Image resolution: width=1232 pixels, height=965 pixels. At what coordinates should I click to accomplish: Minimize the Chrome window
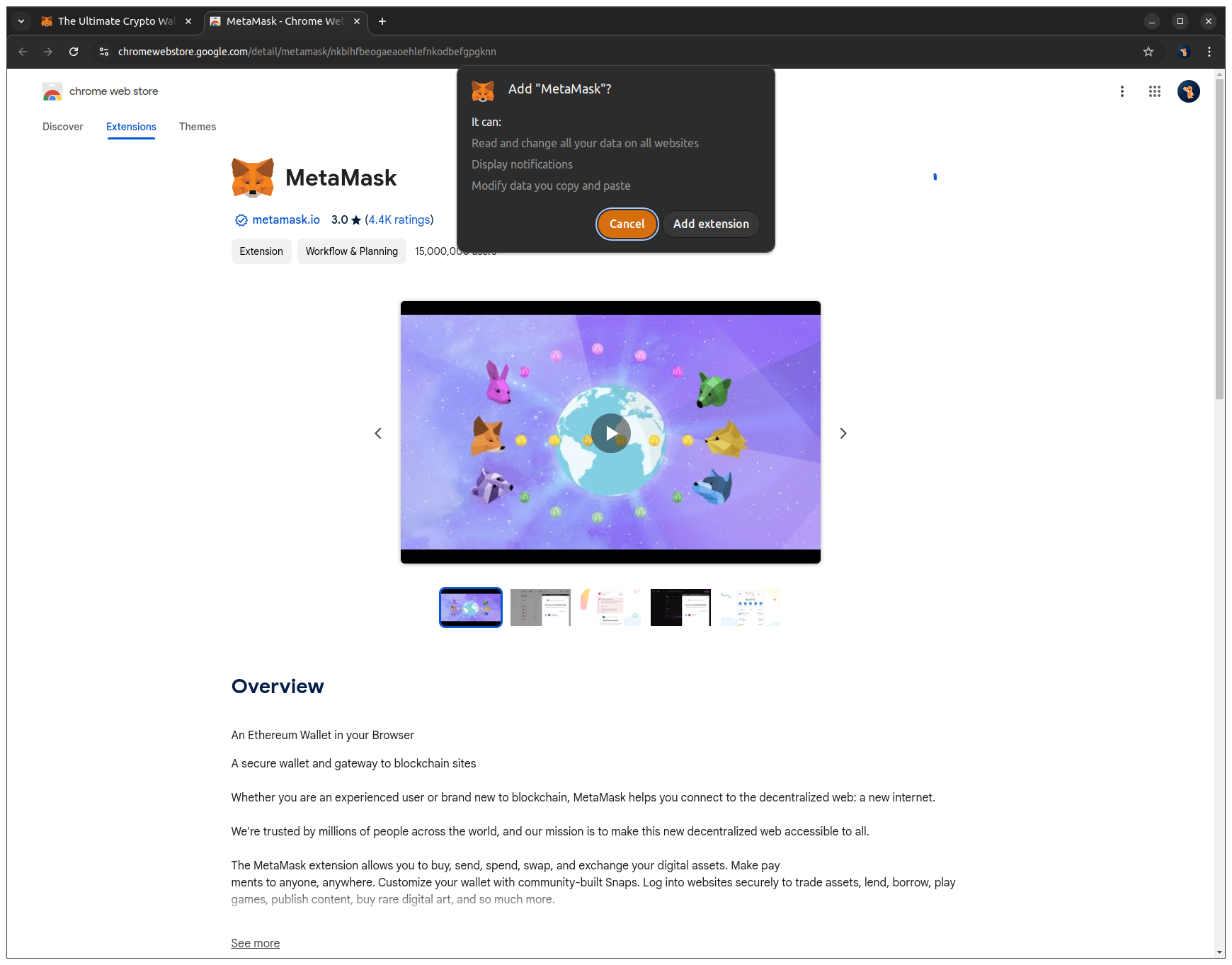[x=1152, y=21]
